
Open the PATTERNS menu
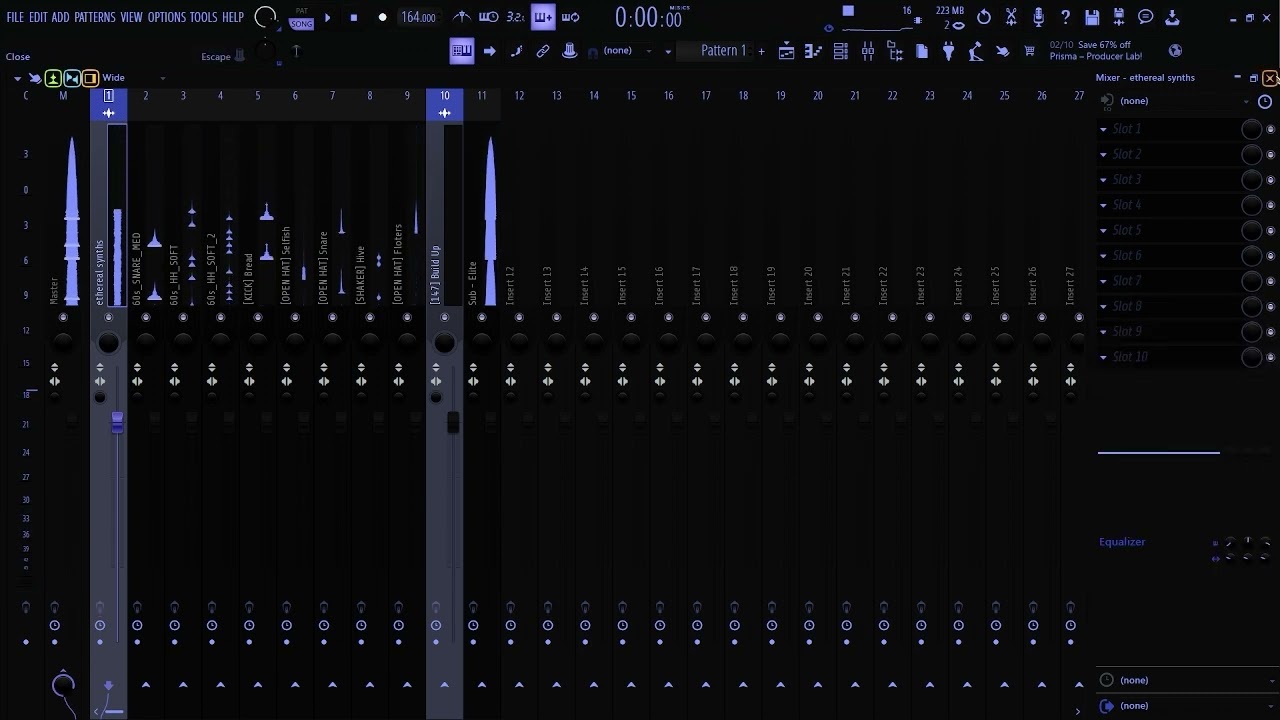pos(95,17)
